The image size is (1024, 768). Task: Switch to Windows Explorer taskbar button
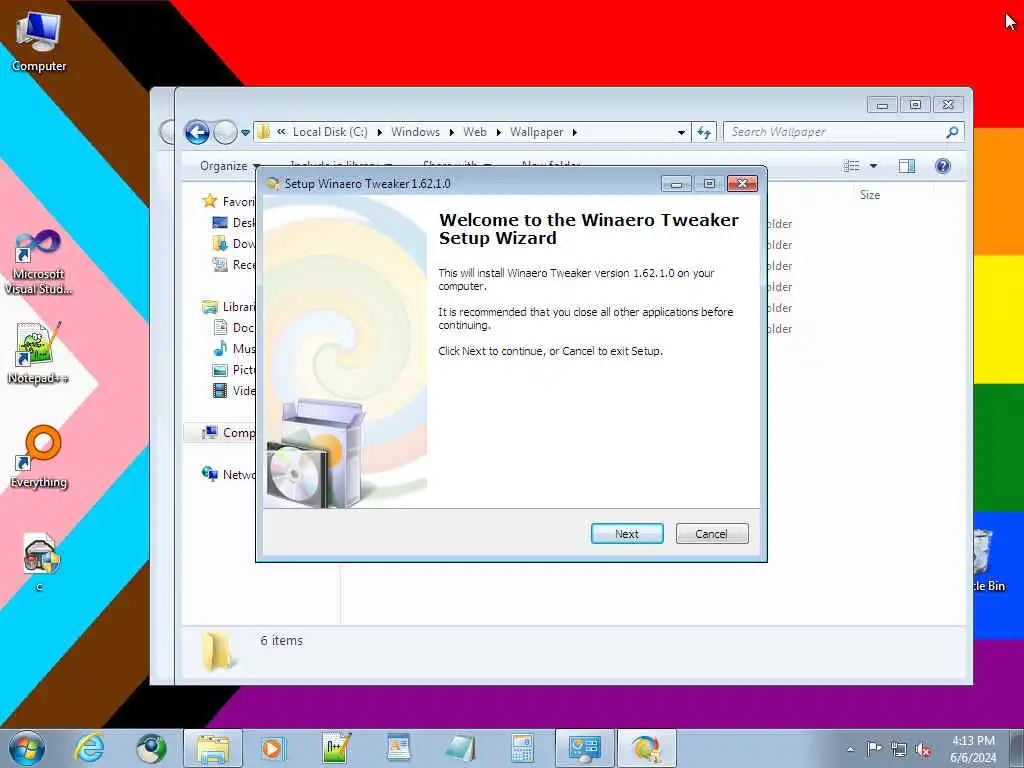pyautogui.click(x=213, y=748)
